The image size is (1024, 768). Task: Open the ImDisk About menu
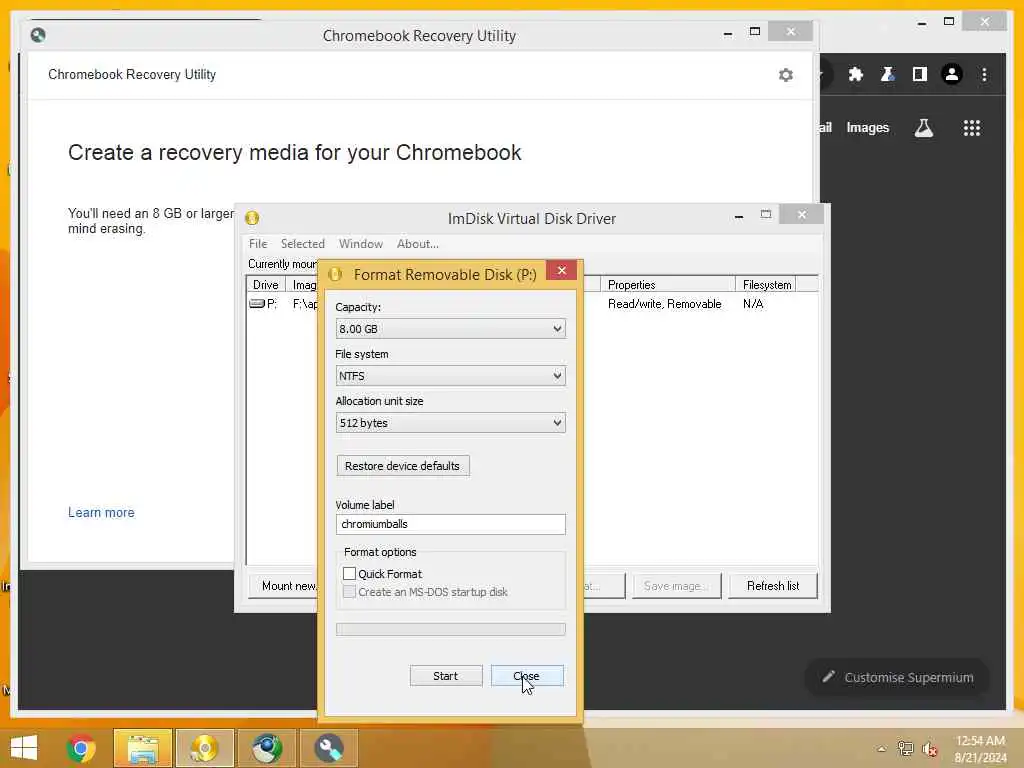(x=417, y=244)
